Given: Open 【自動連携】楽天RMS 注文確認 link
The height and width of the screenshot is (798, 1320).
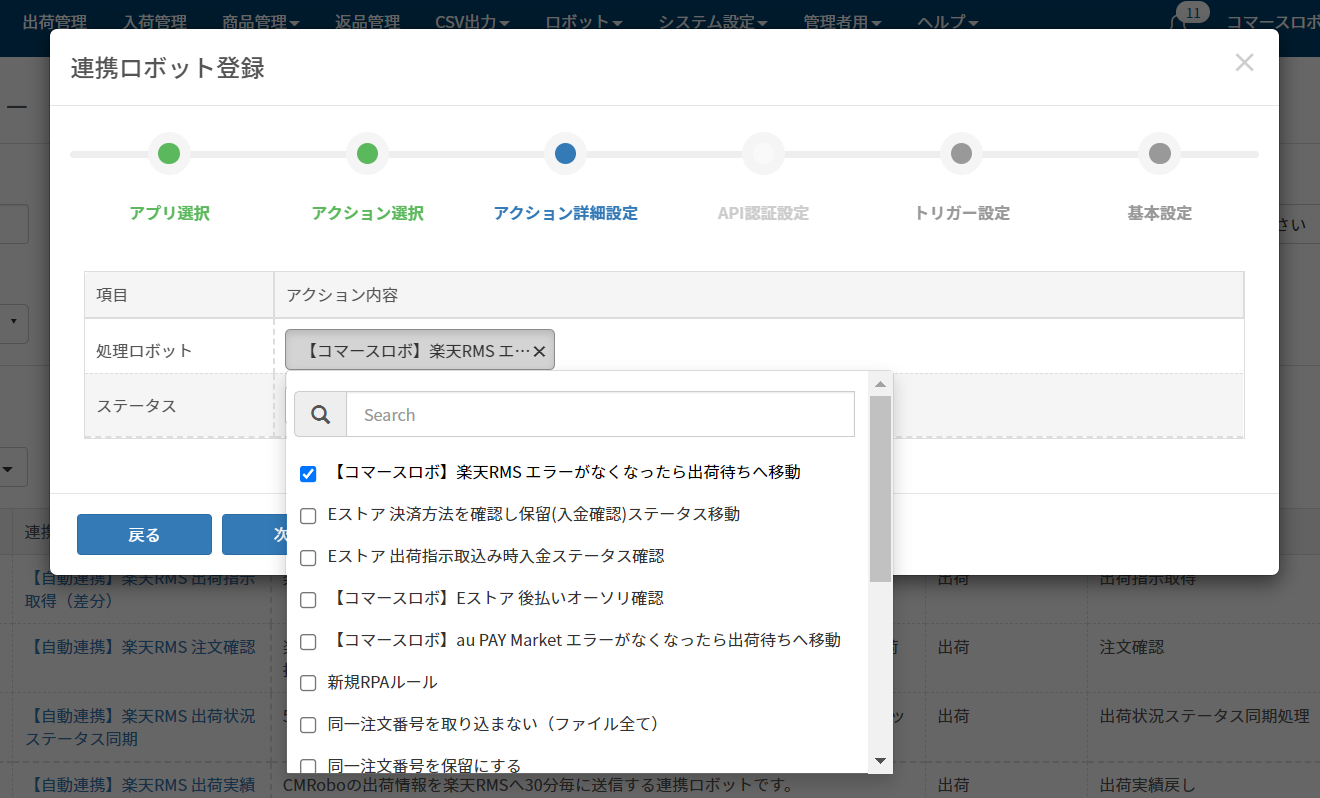Looking at the screenshot, I should [140, 647].
